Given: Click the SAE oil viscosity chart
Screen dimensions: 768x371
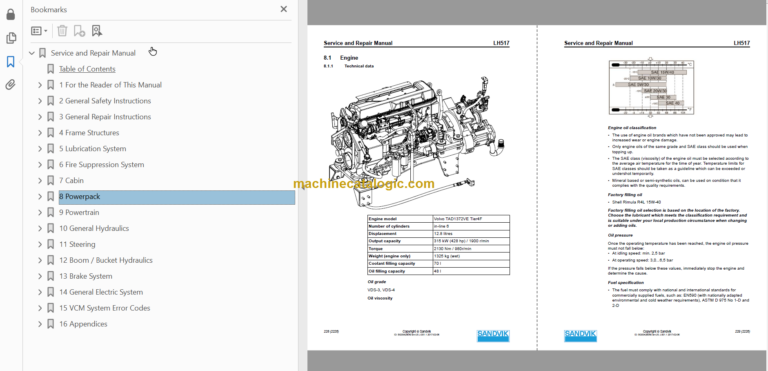Looking at the screenshot, I should [x=651, y=87].
